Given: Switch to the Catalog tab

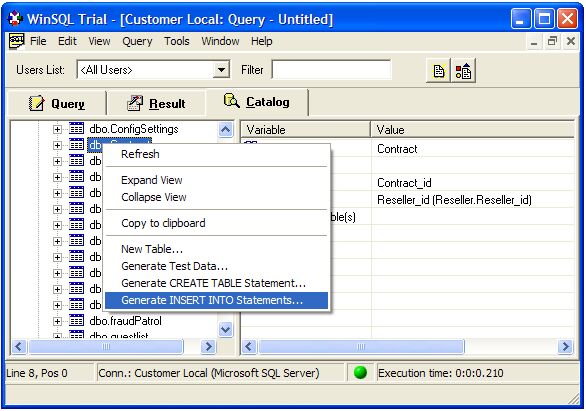Looking at the screenshot, I should pyautogui.click(x=257, y=102).
